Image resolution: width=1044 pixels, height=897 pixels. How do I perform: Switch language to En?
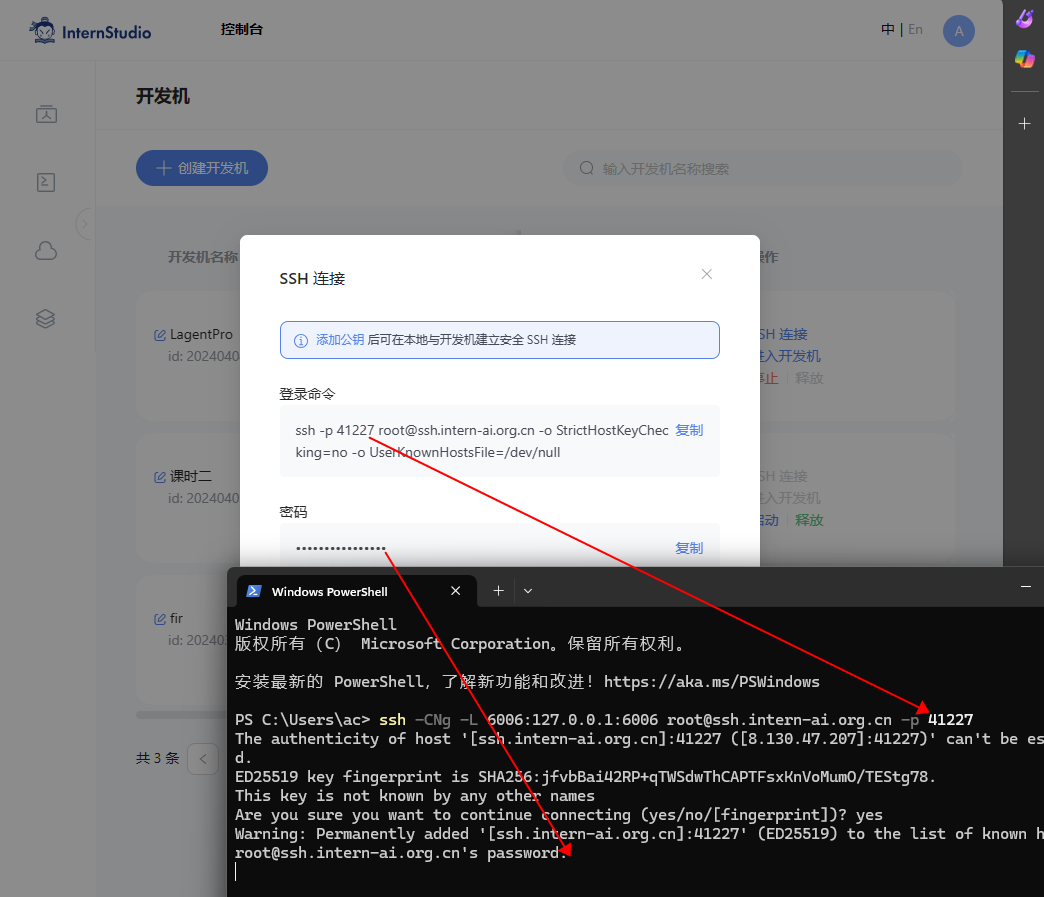point(915,29)
